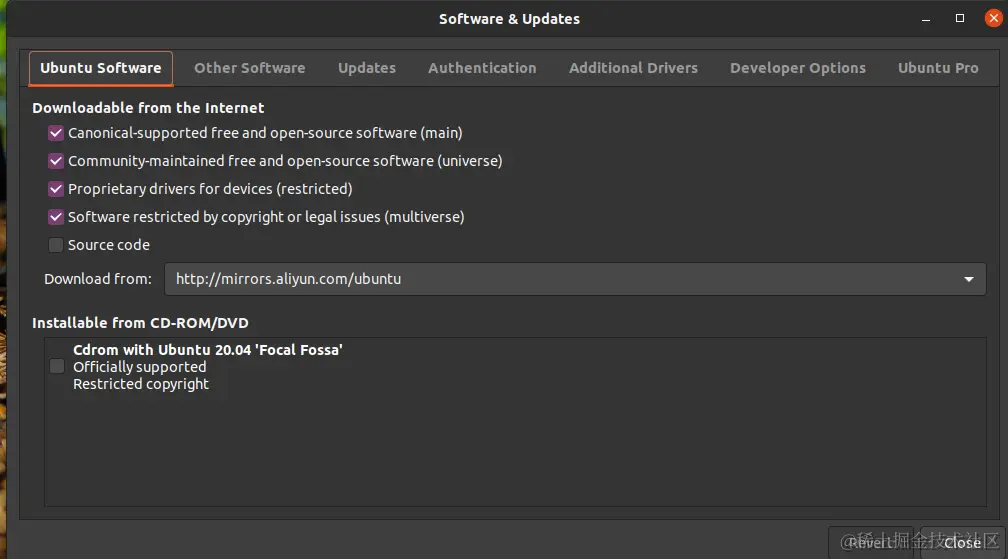Image resolution: width=1008 pixels, height=559 pixels.
Task: Enable the Source code checkbox
Action: 56,245
